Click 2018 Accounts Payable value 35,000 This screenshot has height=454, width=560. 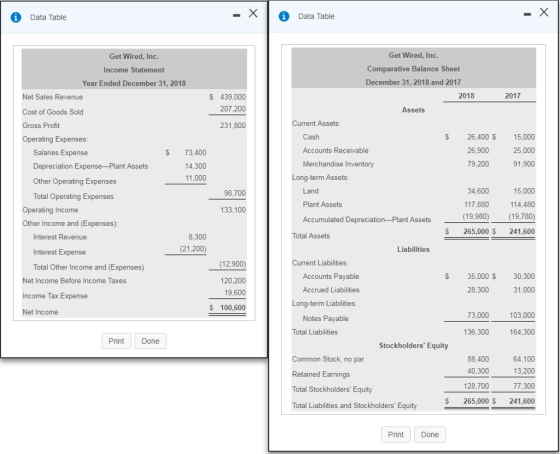[x=478, y=276]
